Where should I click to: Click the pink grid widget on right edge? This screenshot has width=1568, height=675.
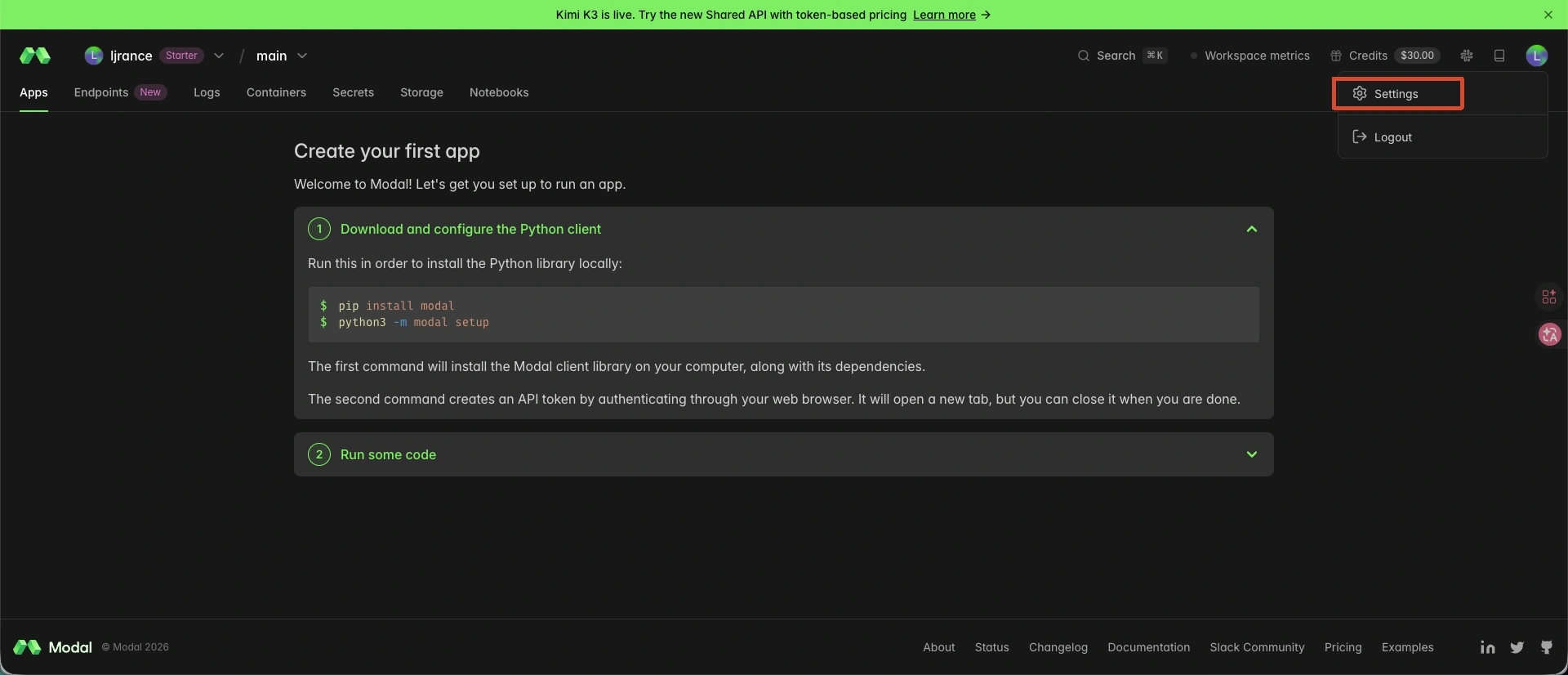[1549, 297]
